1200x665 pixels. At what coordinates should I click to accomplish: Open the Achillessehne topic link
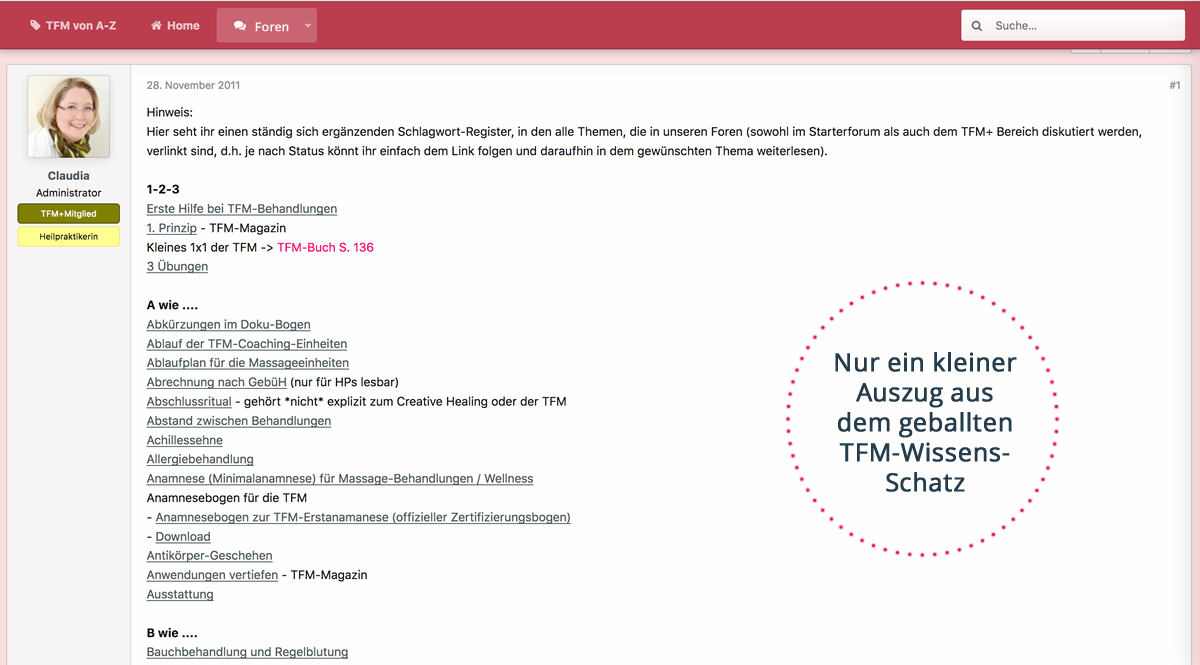coord(184,441)
